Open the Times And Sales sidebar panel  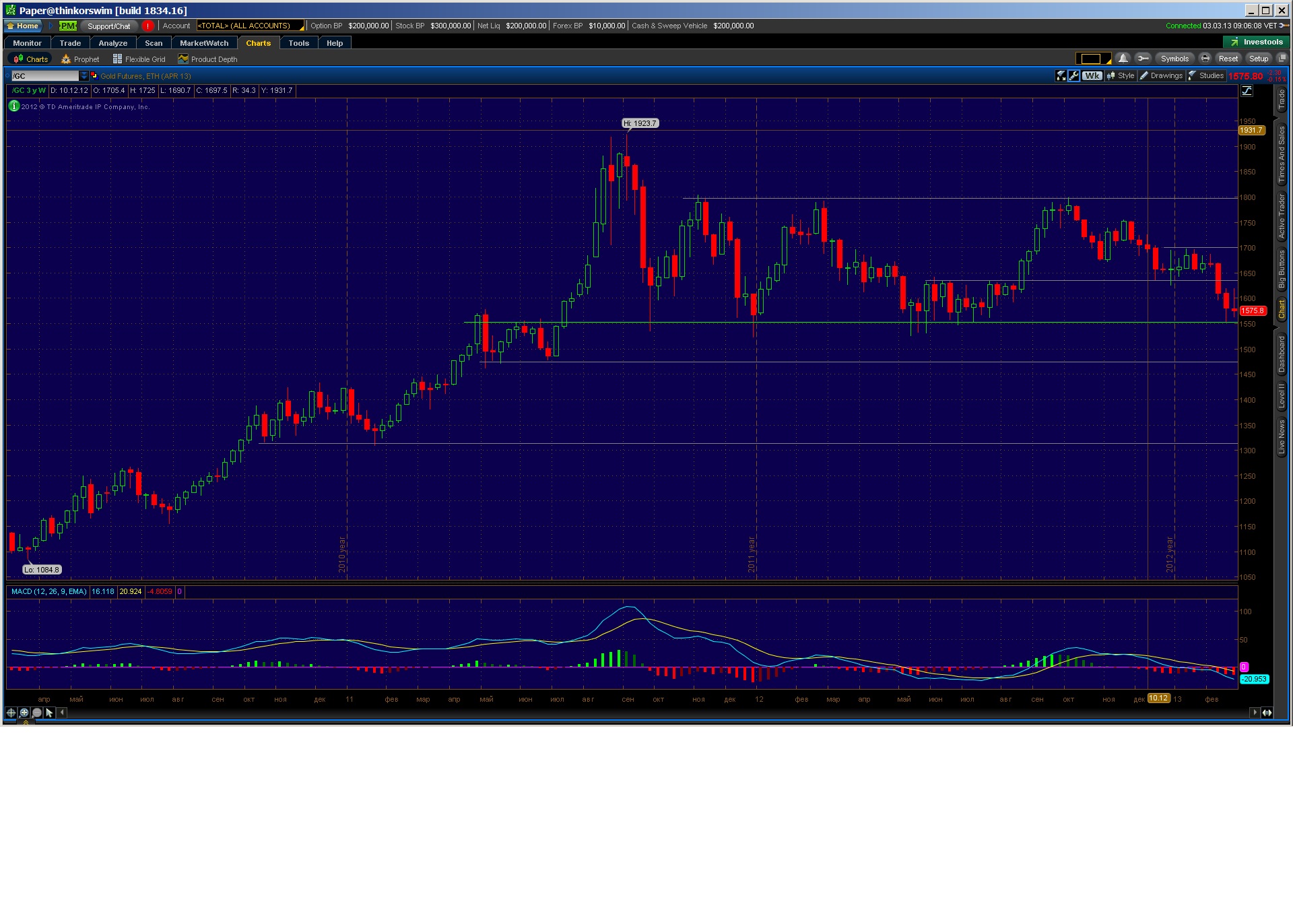(1282, 154)
